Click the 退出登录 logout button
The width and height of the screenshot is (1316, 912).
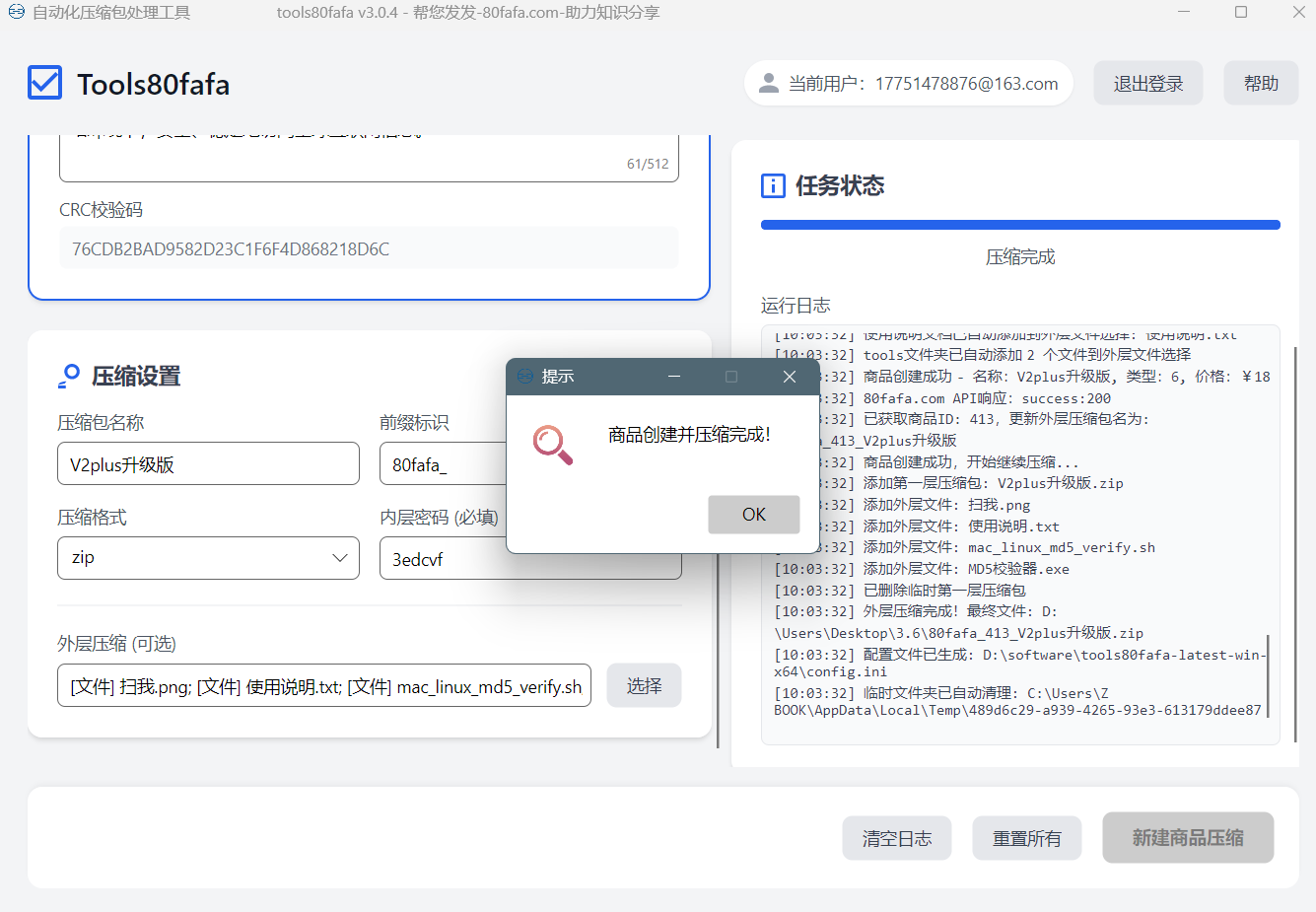[x=1147, y=84]
